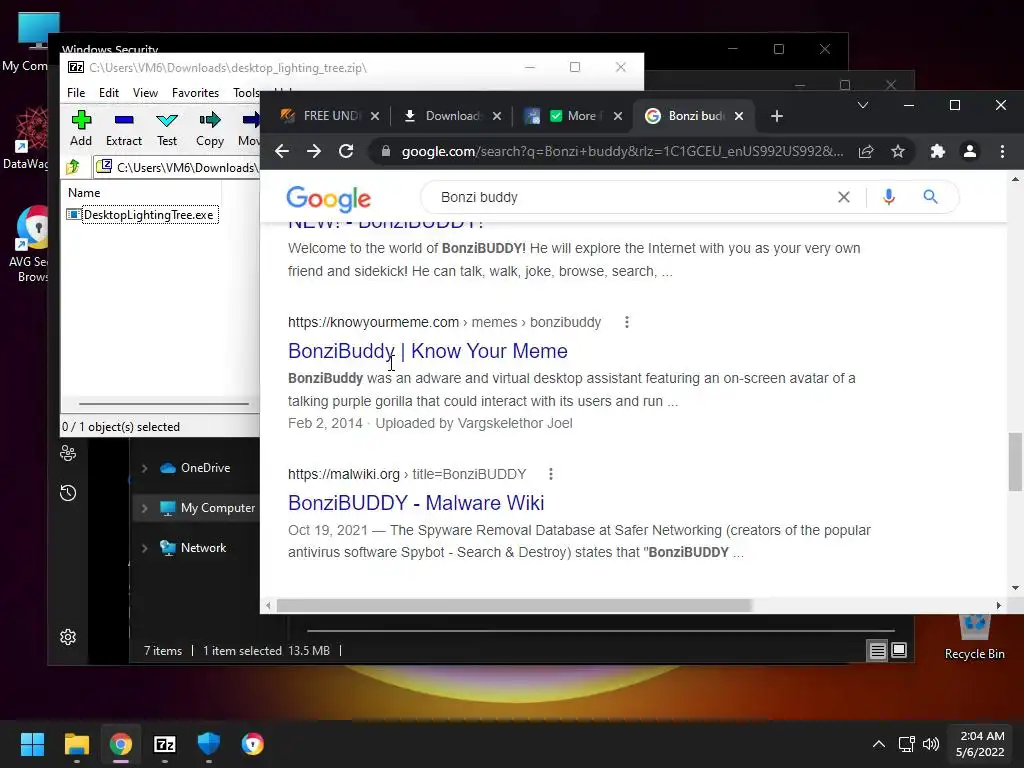The width and height of the screenshot is (1024, 768).
Task: Switch Explorer to large icons view
Action: coord(899,650)
